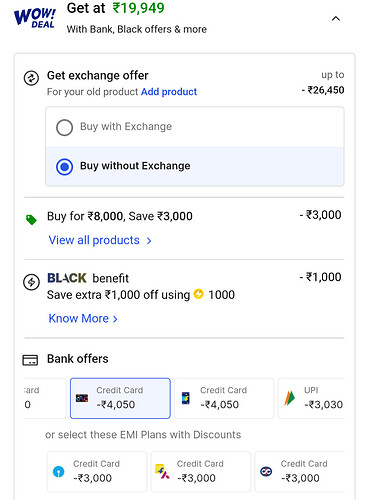
Task: Click the 'Bank offers' heading
Action: (78, 359)
